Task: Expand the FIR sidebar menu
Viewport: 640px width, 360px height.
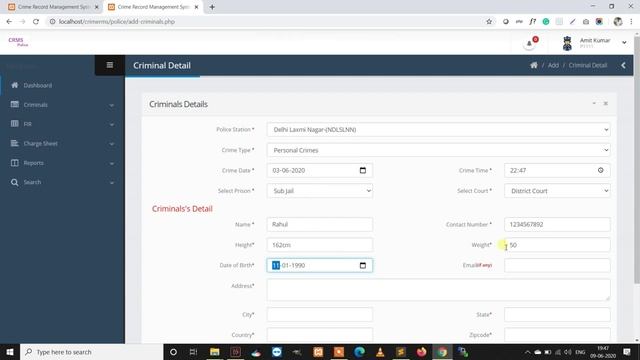Action: click(62, 124)
